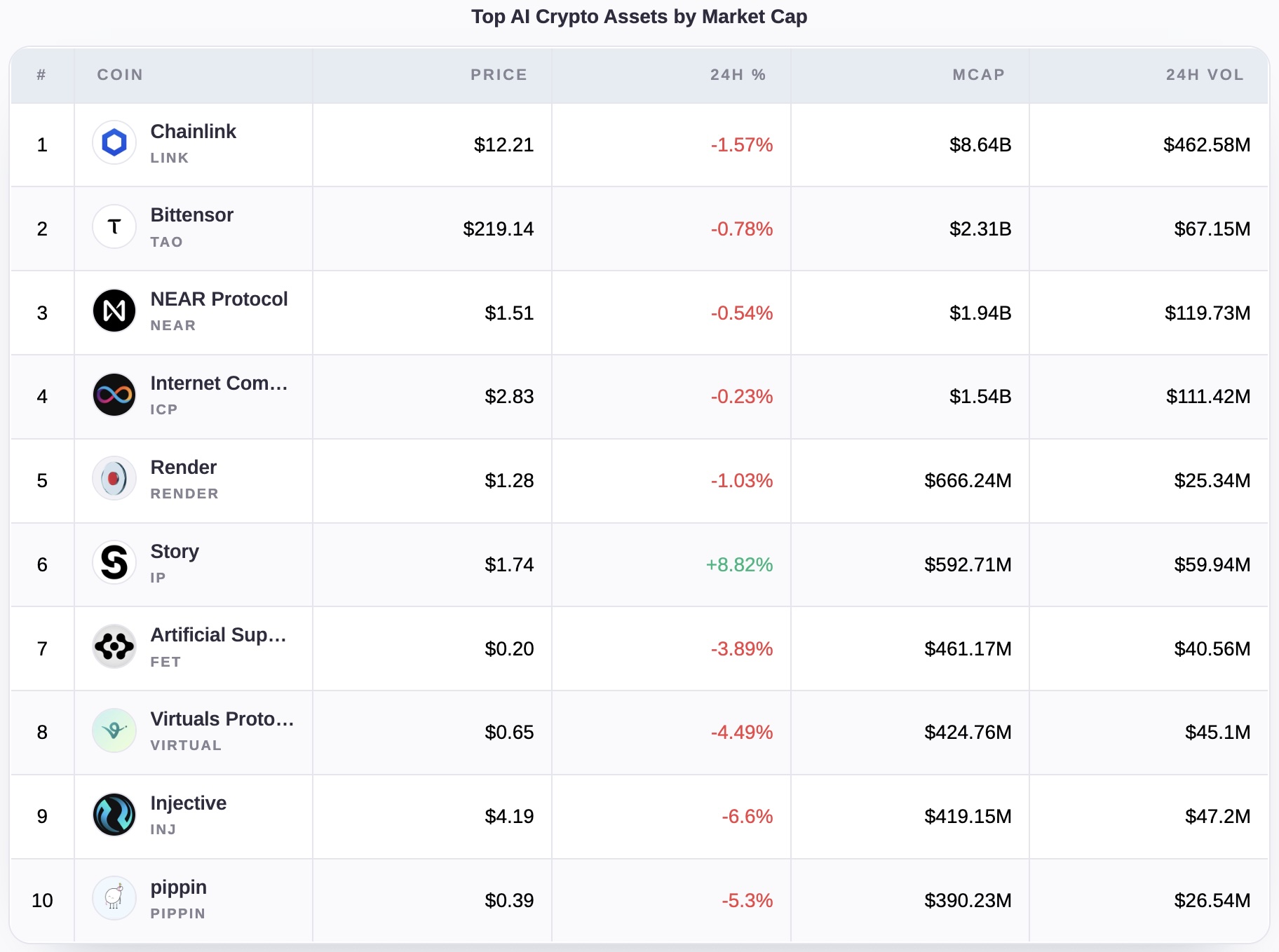Click the Virtuals Protocol logo icon

pos(114,730)
